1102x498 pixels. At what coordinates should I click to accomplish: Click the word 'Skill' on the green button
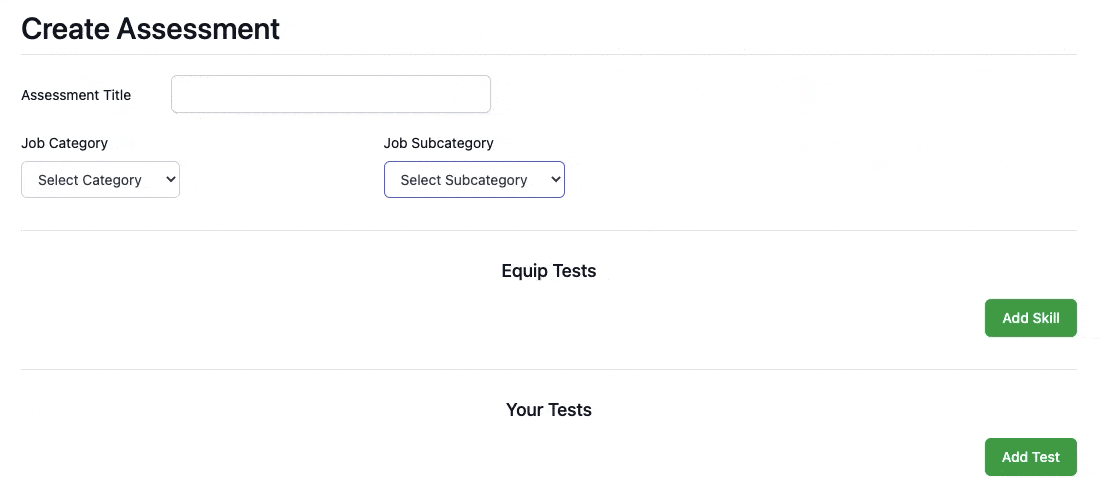tap(1046, 318)
